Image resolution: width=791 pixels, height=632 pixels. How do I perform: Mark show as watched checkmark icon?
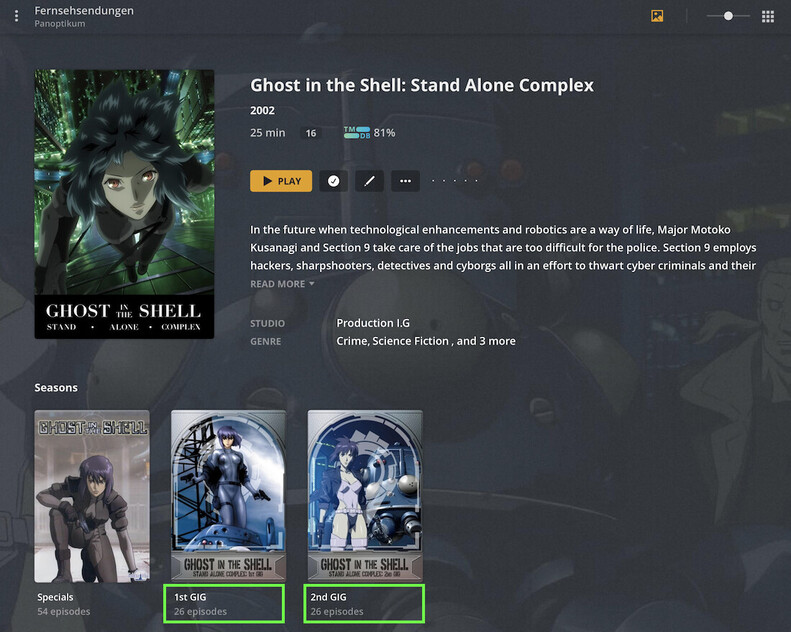(333, 181)
